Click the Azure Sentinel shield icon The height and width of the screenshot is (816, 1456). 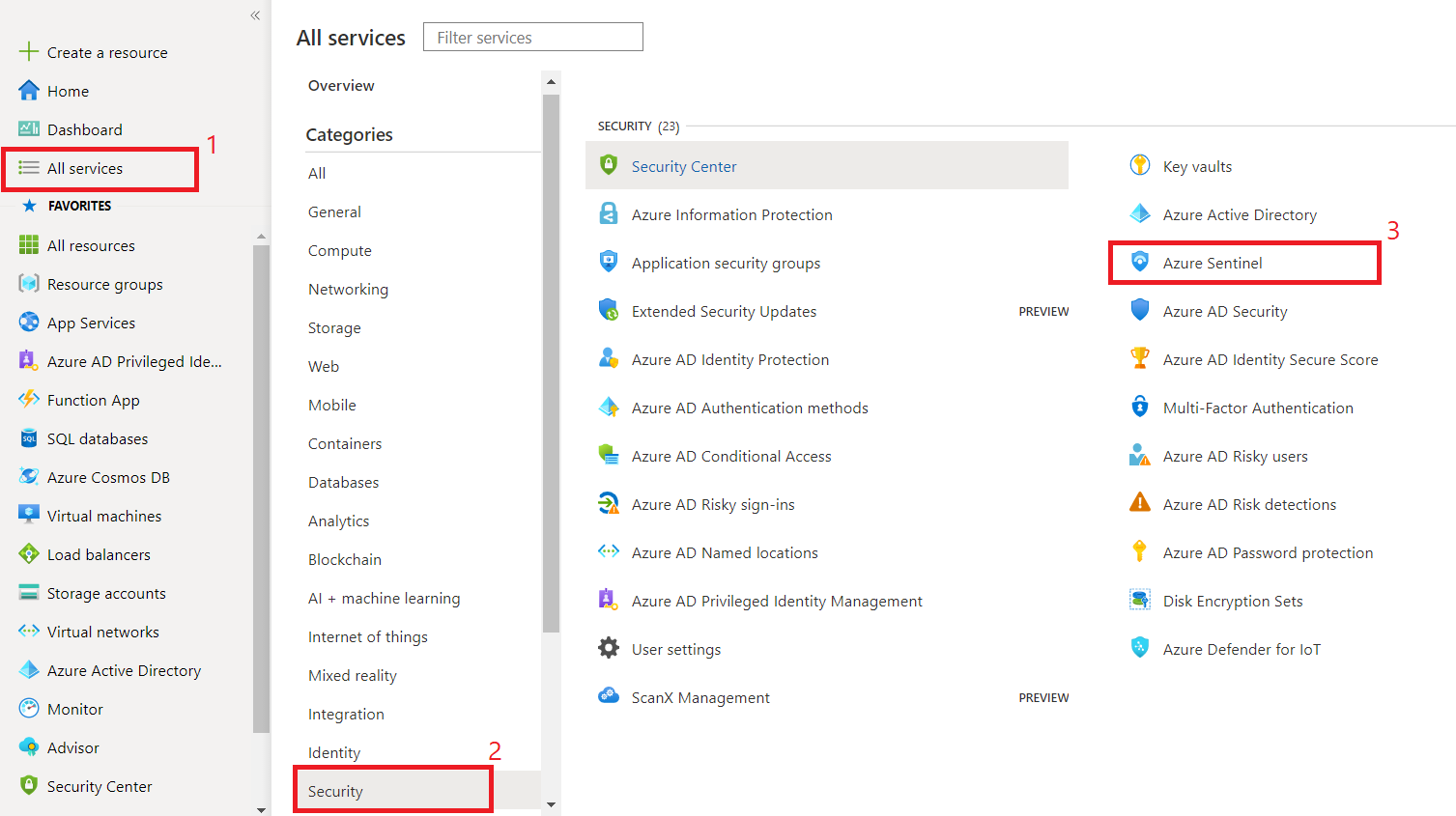click(x=1140, y=262)
